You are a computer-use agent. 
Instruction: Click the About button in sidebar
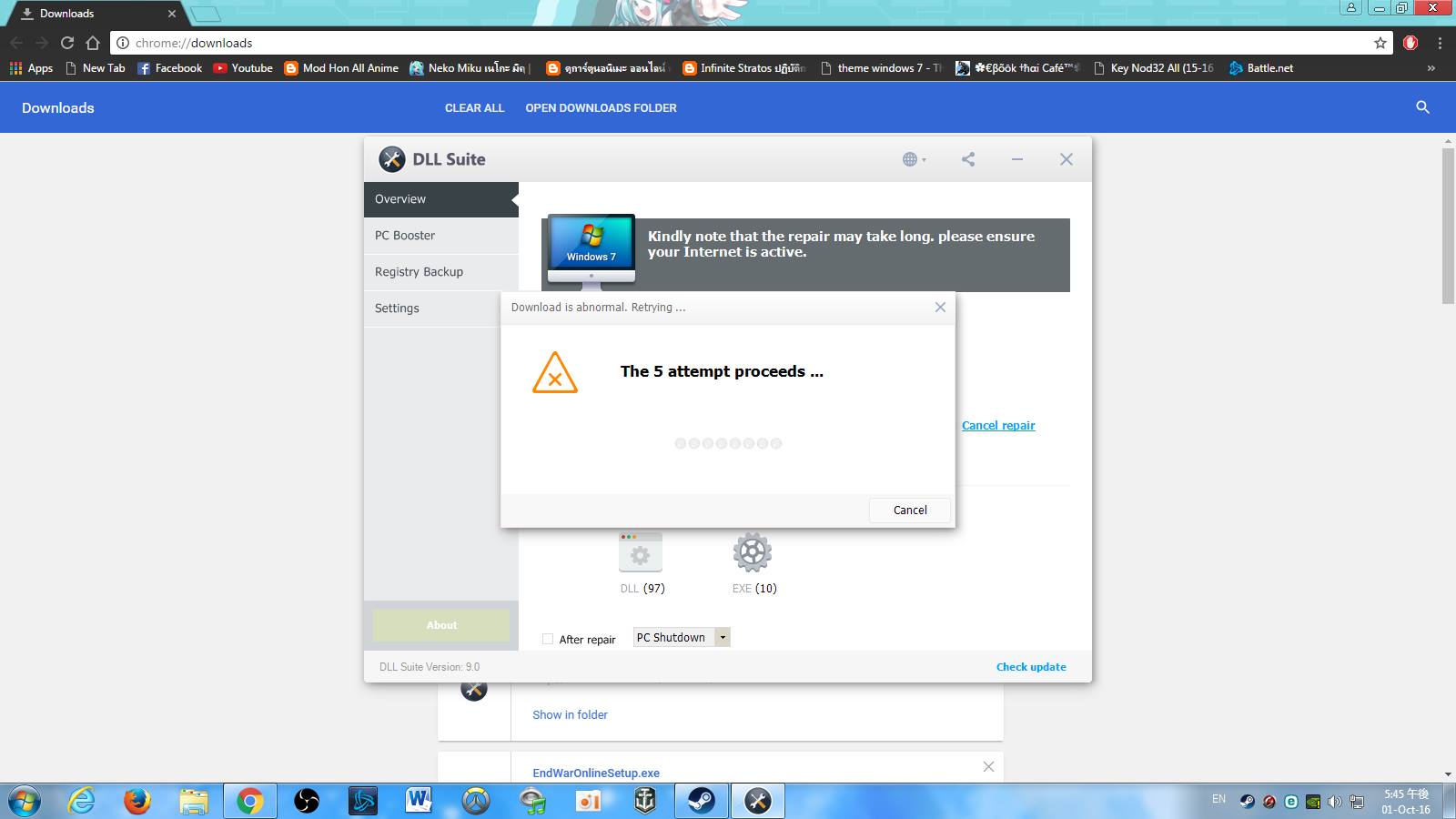tap(441, 625)
